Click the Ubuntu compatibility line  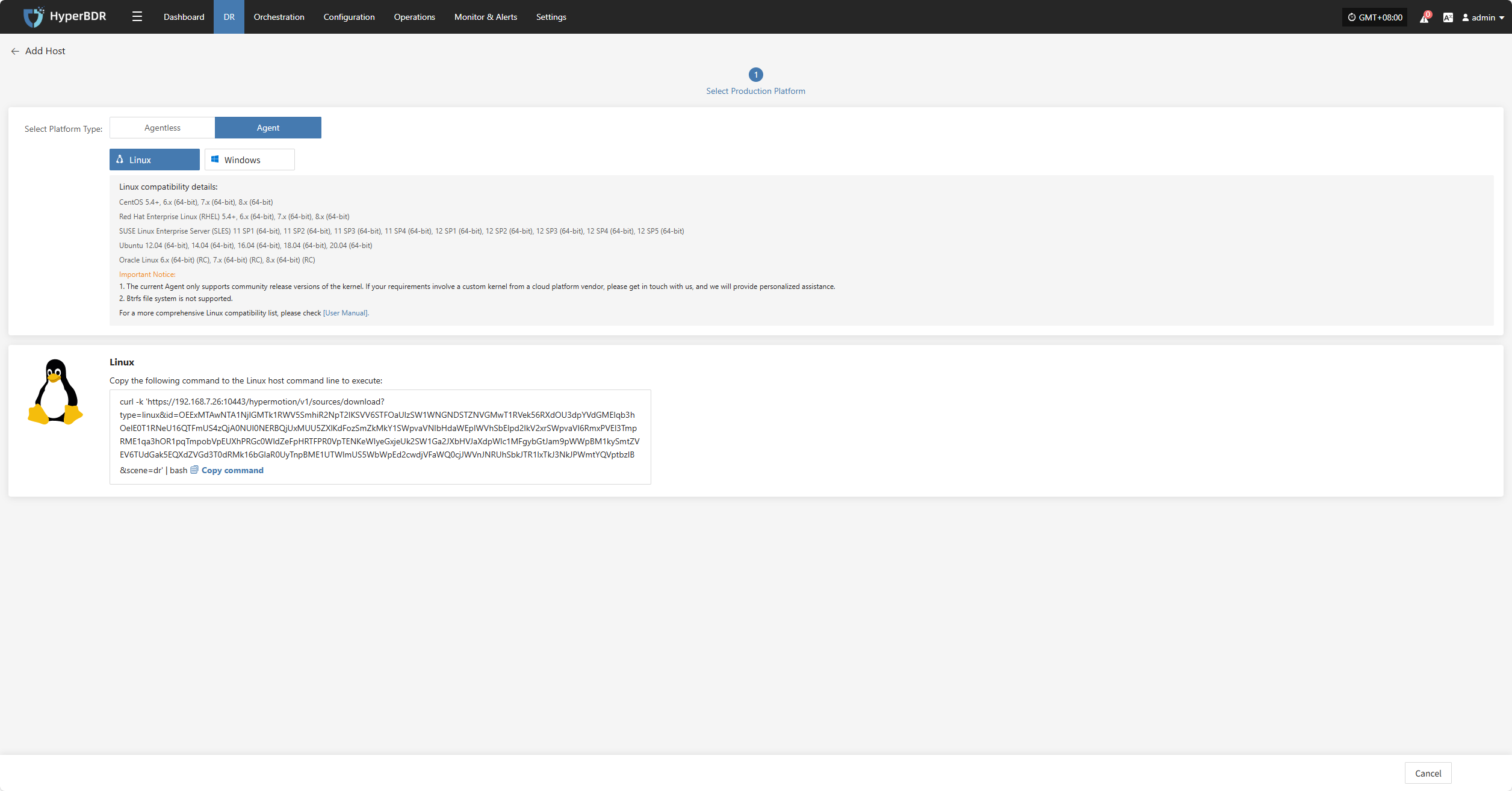click(x=246, y=246)
